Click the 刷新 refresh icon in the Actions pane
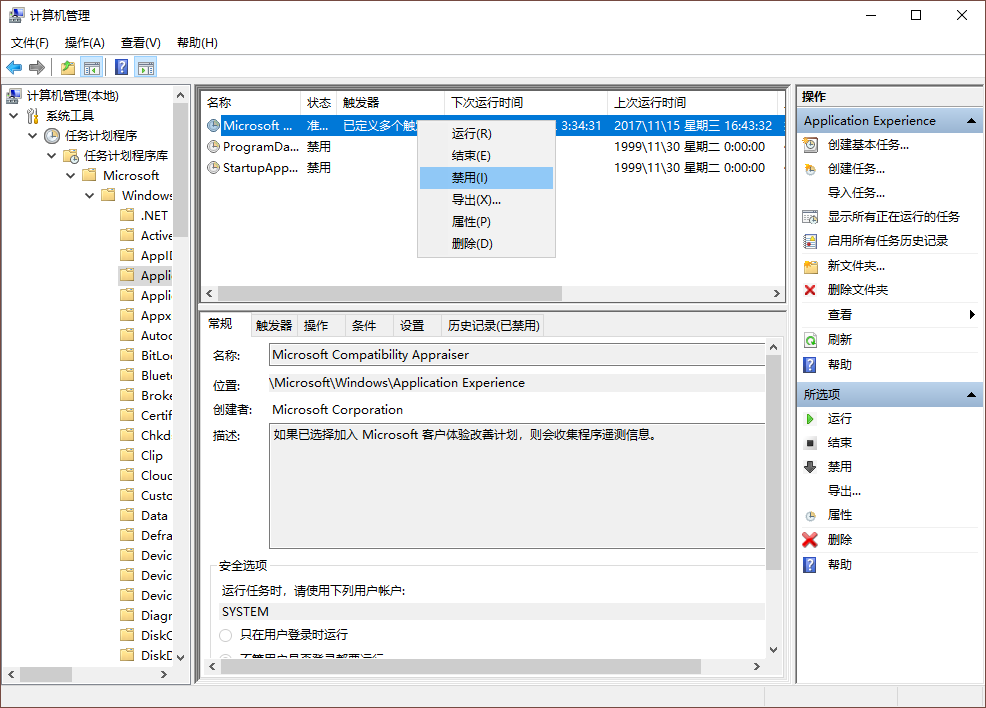 [812, 339]
